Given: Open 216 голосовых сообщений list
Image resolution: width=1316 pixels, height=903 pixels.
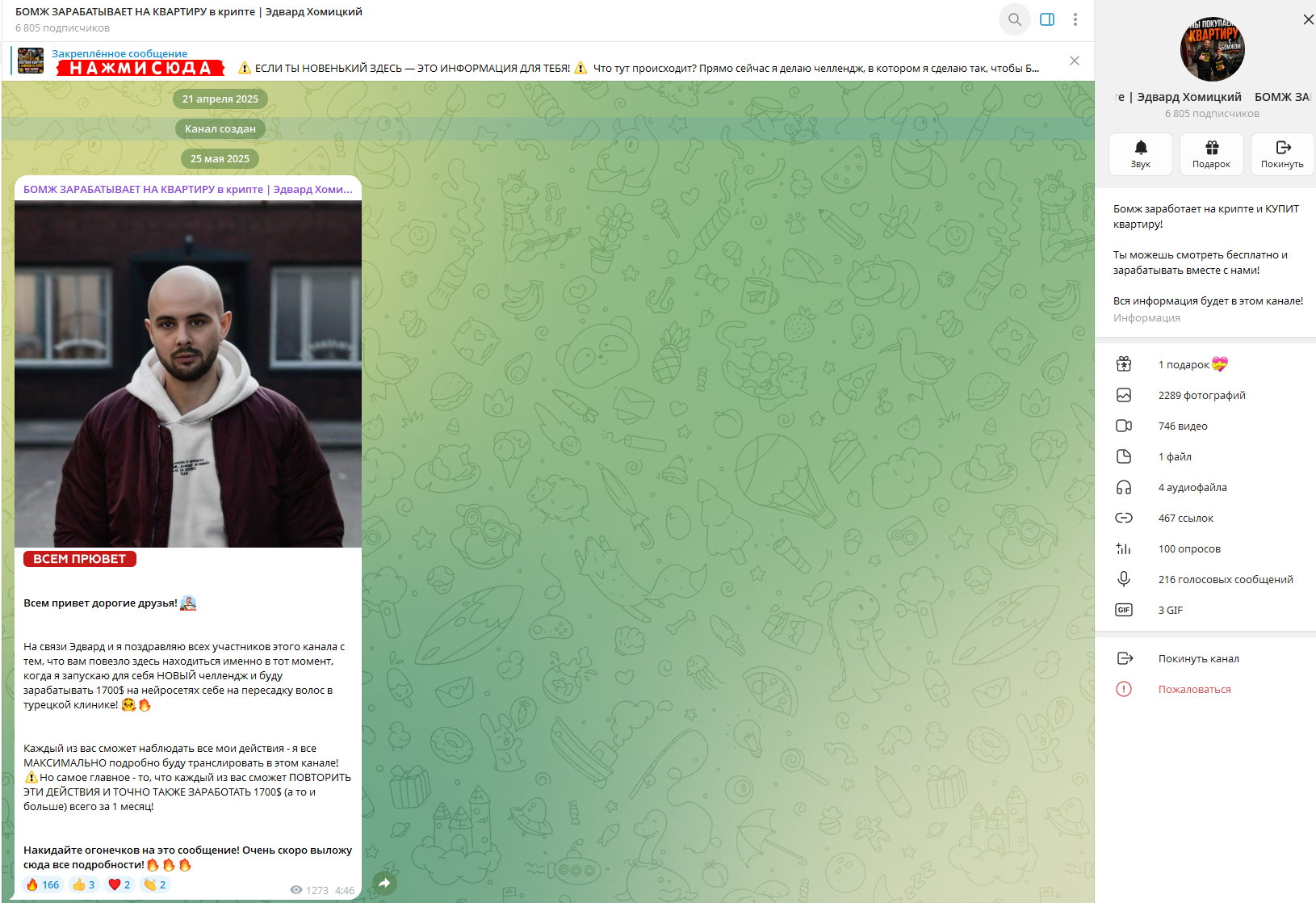Looking at the screenshot, I should 1205,579.
